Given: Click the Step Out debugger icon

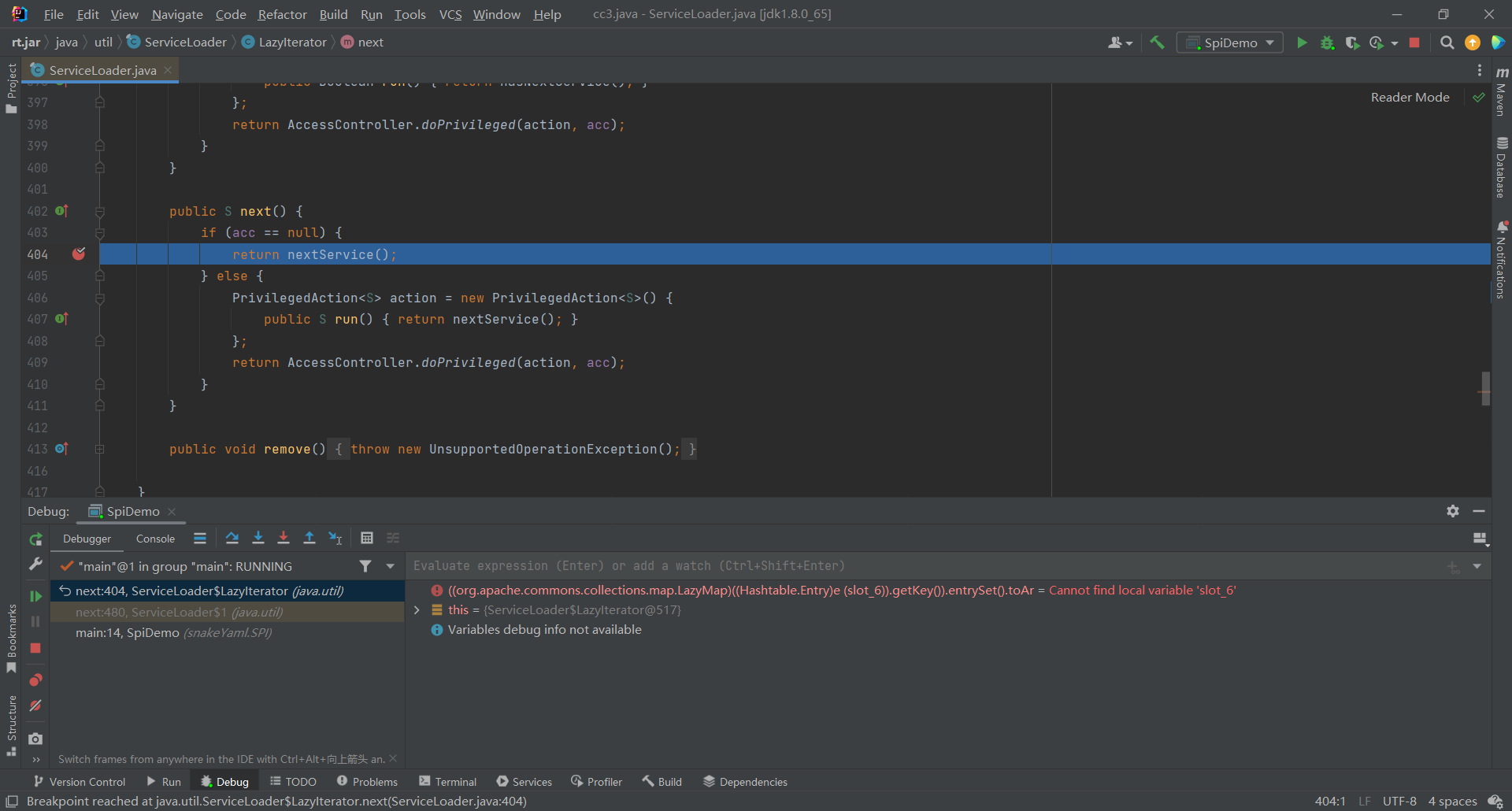Looking at the screenshot, I should tap(309, 538).
